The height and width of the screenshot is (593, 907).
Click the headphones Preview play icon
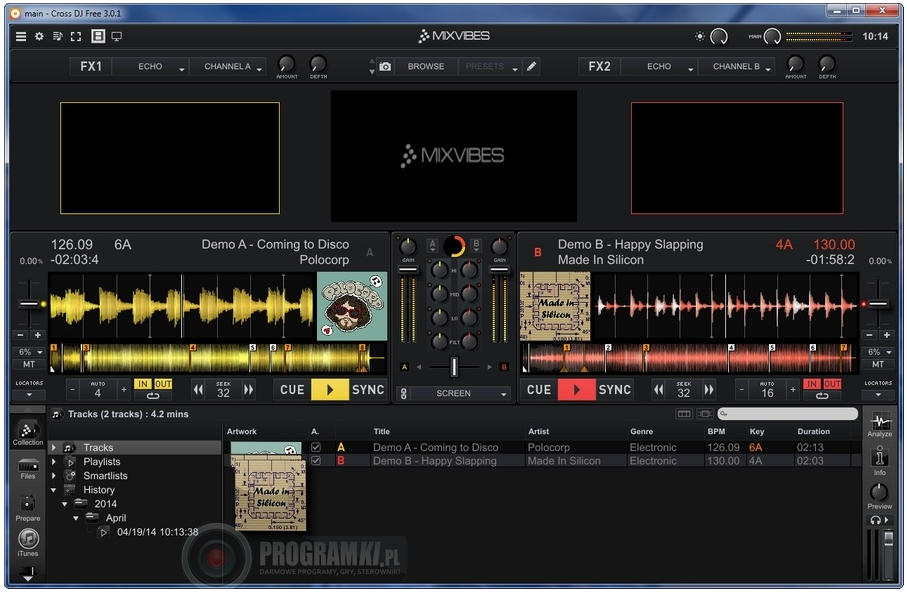[x=879, y=520]
